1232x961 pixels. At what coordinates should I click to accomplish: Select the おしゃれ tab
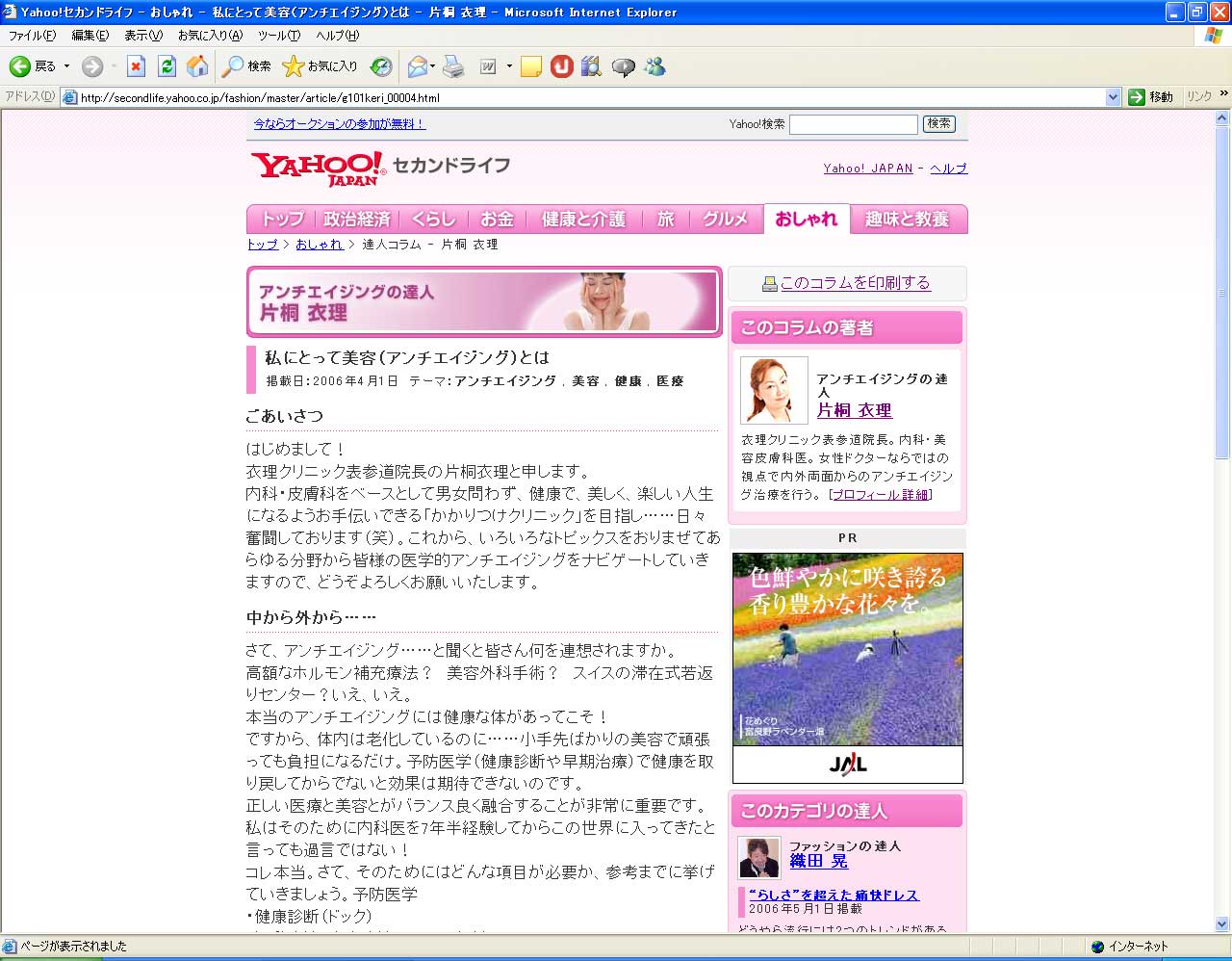pyautogui.click(x=807, y=220)
